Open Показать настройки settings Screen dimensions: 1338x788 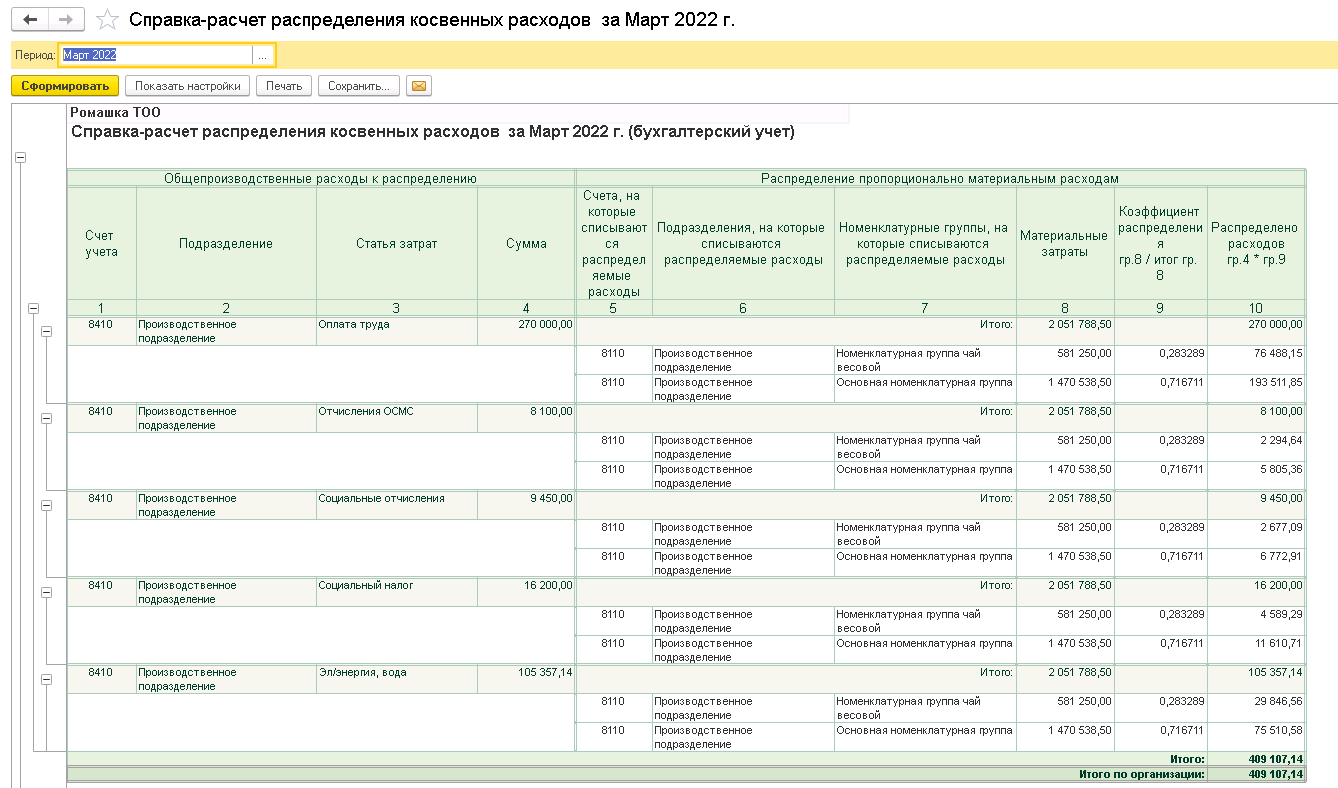(x=187, y=86)
